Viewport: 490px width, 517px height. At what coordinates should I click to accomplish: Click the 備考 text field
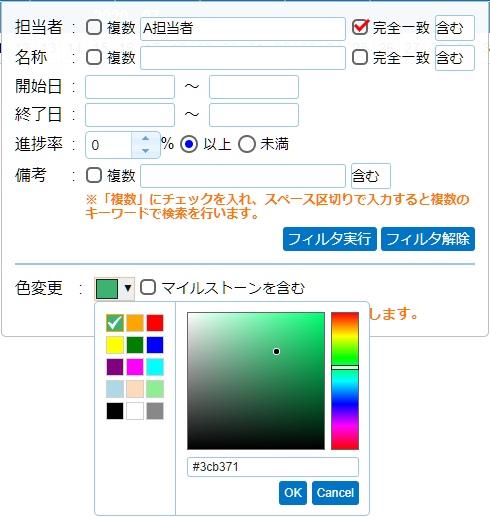(x=243, y=176)
